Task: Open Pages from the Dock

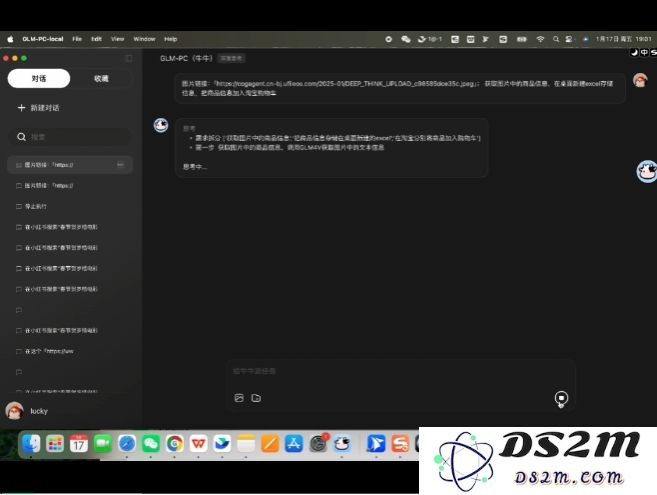Action: [x=270, y=443]
